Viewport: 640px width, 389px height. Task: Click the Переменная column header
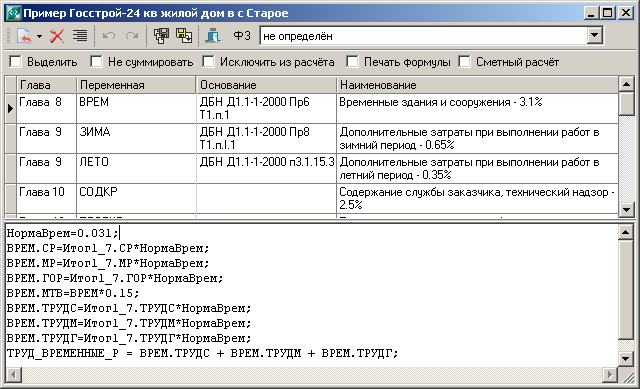coord(136,85)
